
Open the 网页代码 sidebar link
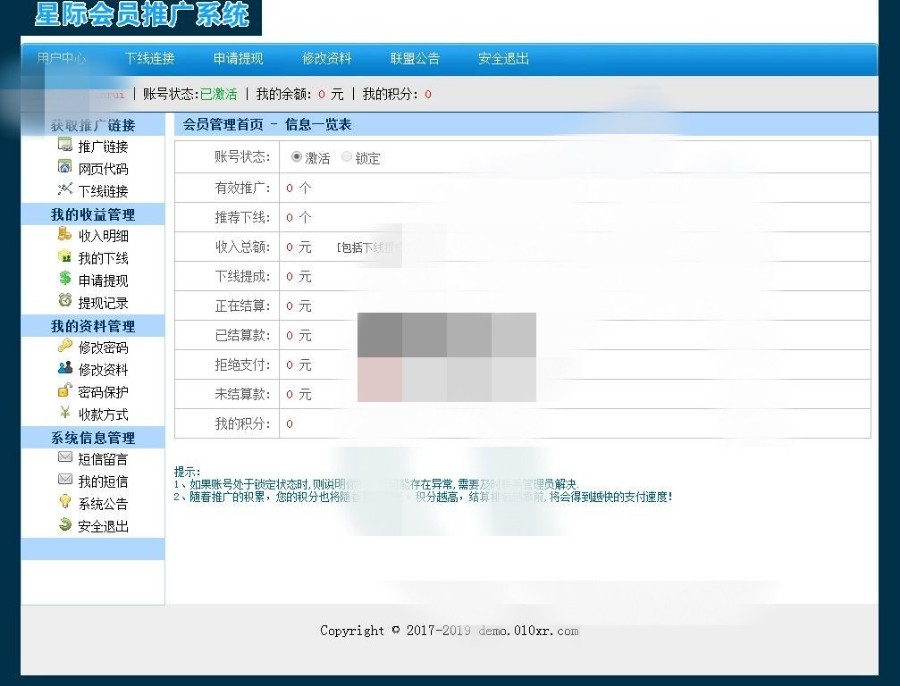(103, 169)
